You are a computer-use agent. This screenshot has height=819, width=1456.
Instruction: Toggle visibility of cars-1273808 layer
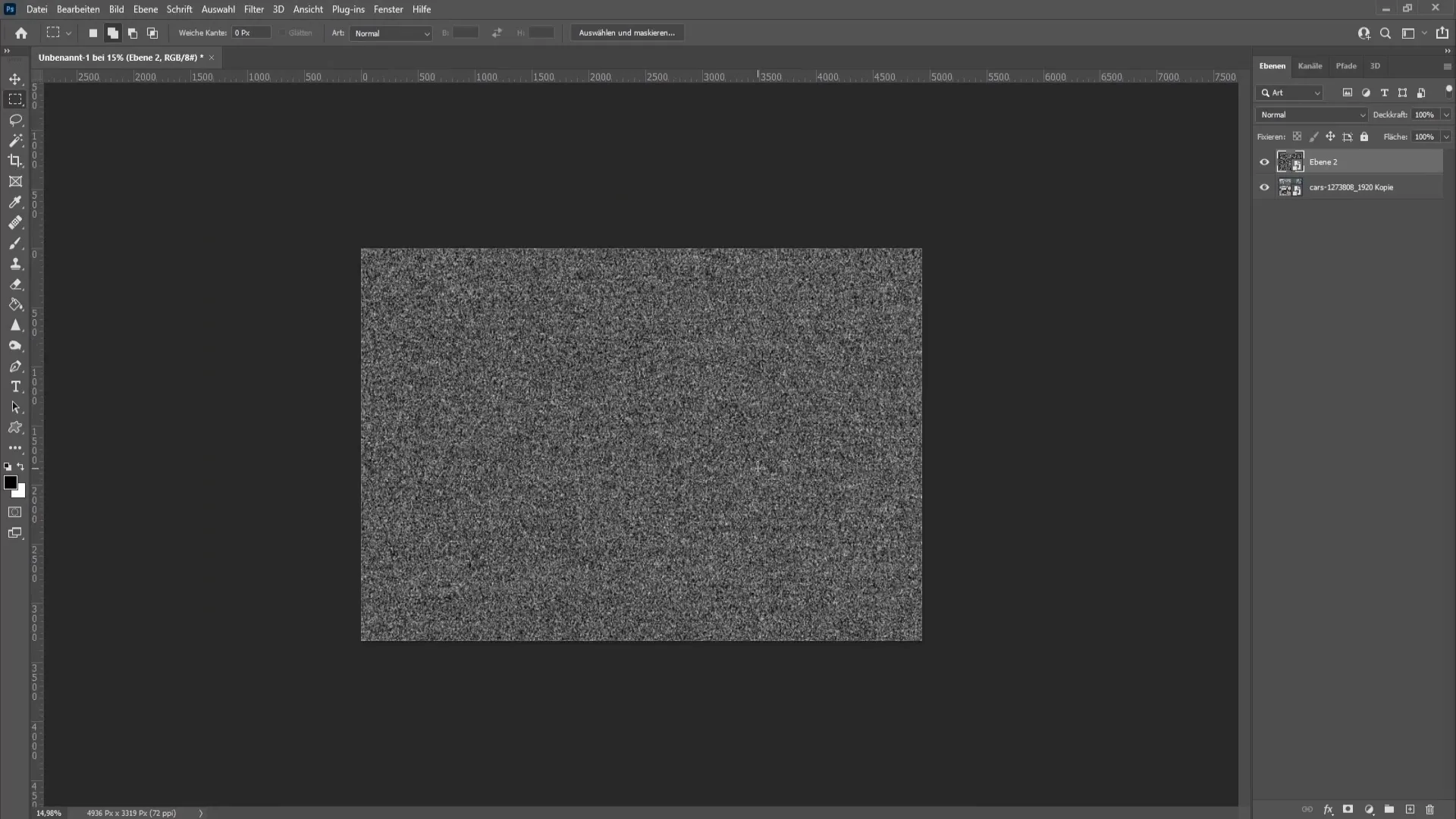click(x=1265, y=187)
